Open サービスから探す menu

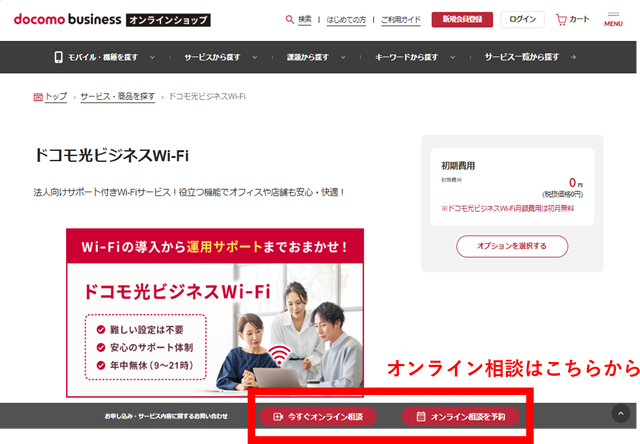(x=212, y=58)
